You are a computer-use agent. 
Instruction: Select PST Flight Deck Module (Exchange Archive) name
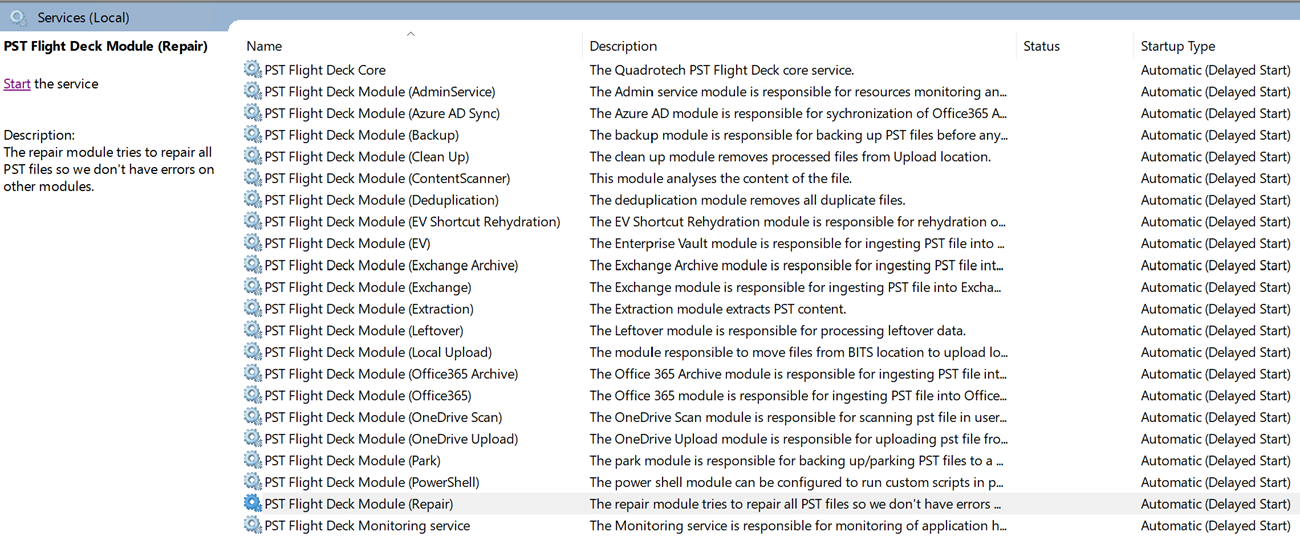392,265
